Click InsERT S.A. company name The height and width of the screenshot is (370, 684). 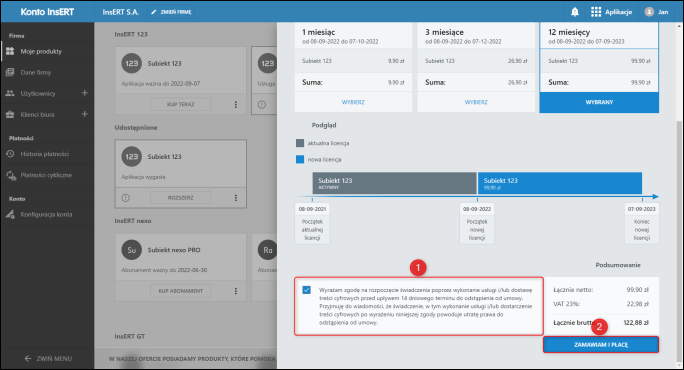(121, 12)
